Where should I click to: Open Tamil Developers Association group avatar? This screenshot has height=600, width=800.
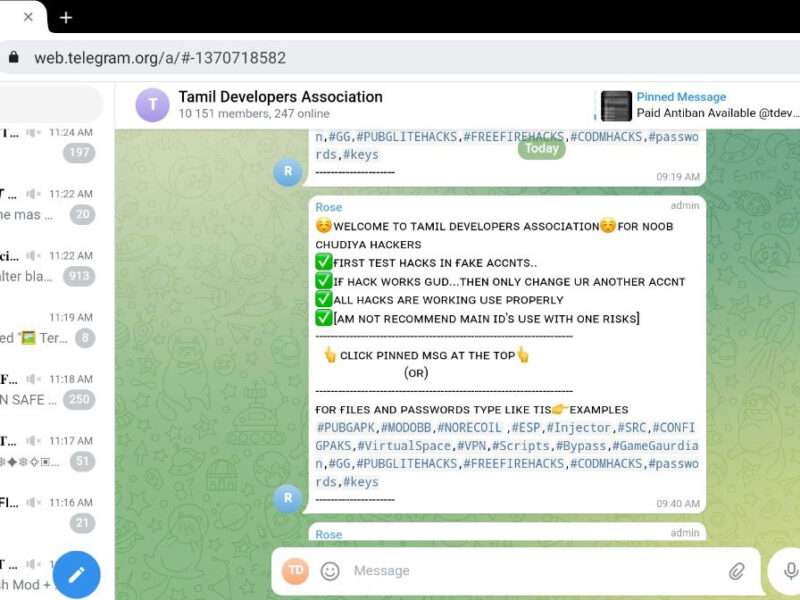pos(152,105)
